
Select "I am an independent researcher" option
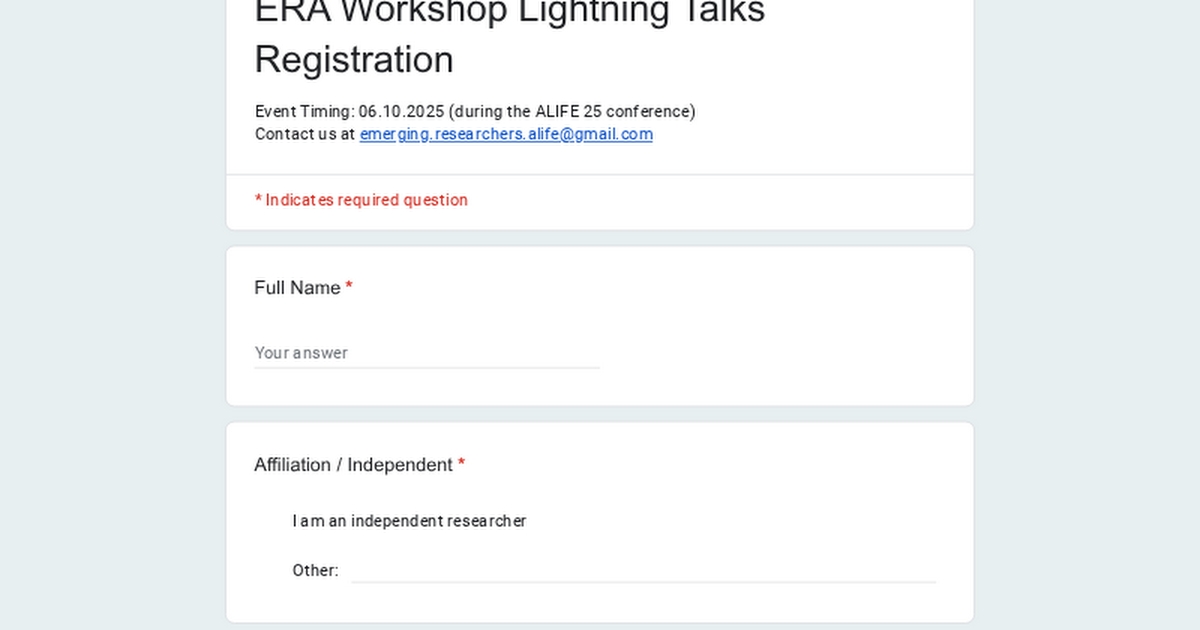(x=409, y=521)
